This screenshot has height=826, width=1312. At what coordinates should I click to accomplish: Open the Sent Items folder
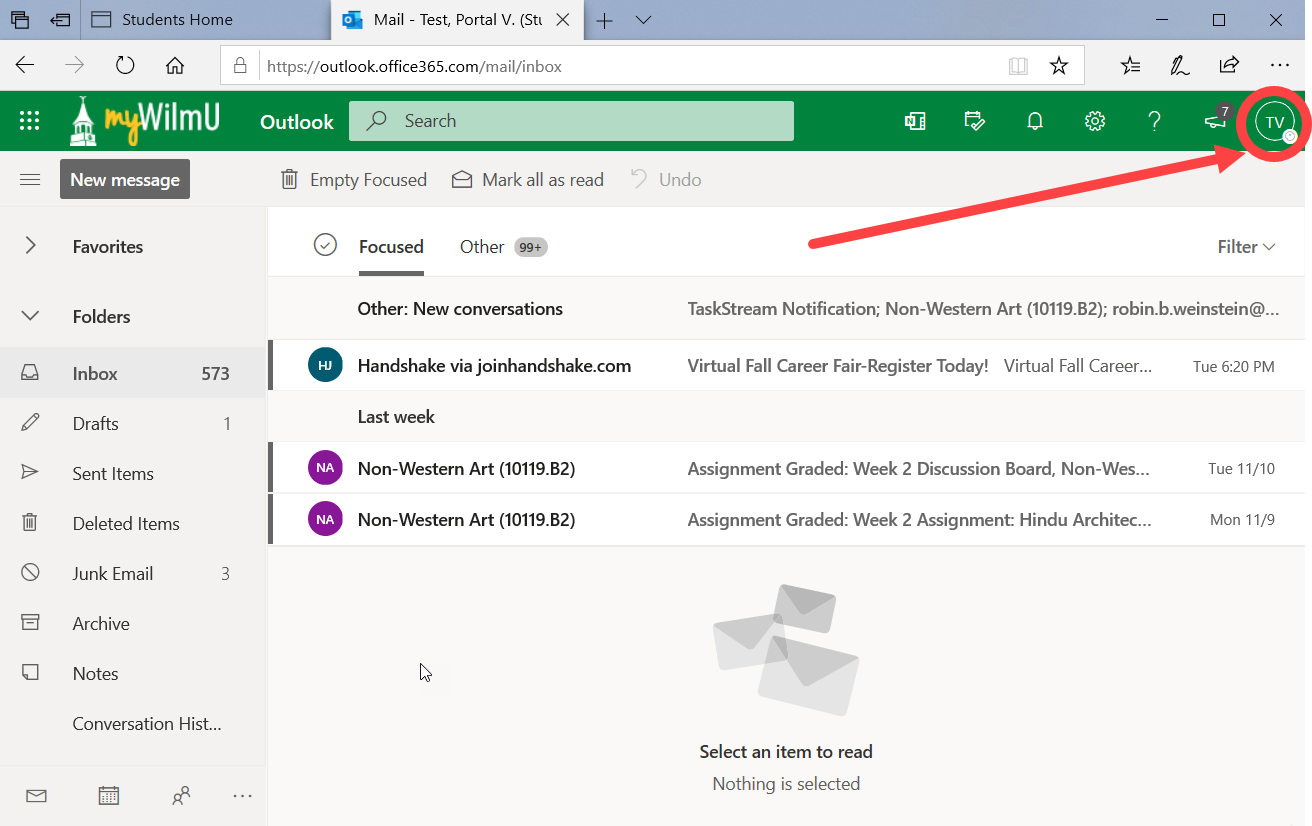tap(133, 474)
